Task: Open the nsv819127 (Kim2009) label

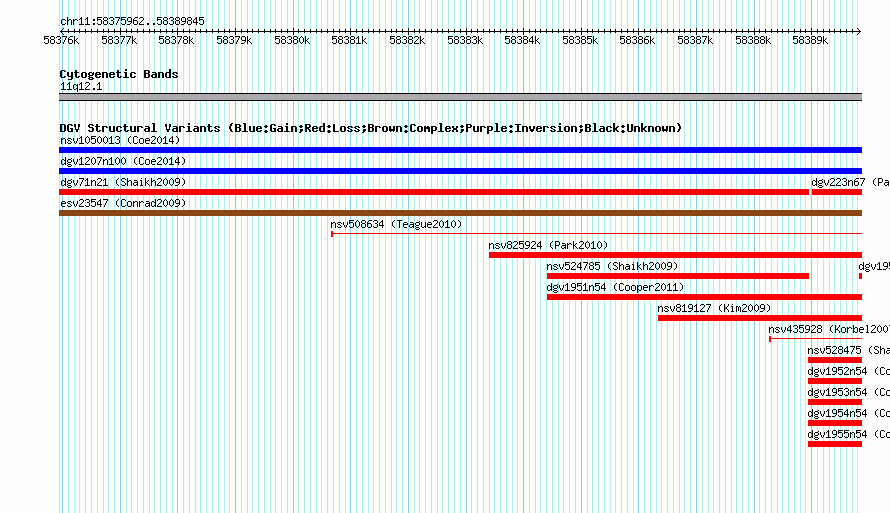Action: click(714, 308)
